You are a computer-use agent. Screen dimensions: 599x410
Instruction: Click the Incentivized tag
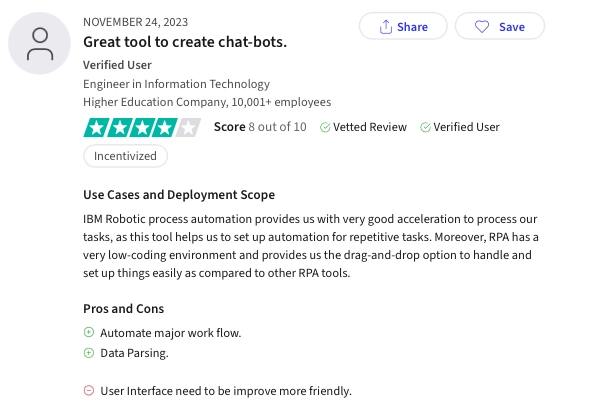coord(125,156)
